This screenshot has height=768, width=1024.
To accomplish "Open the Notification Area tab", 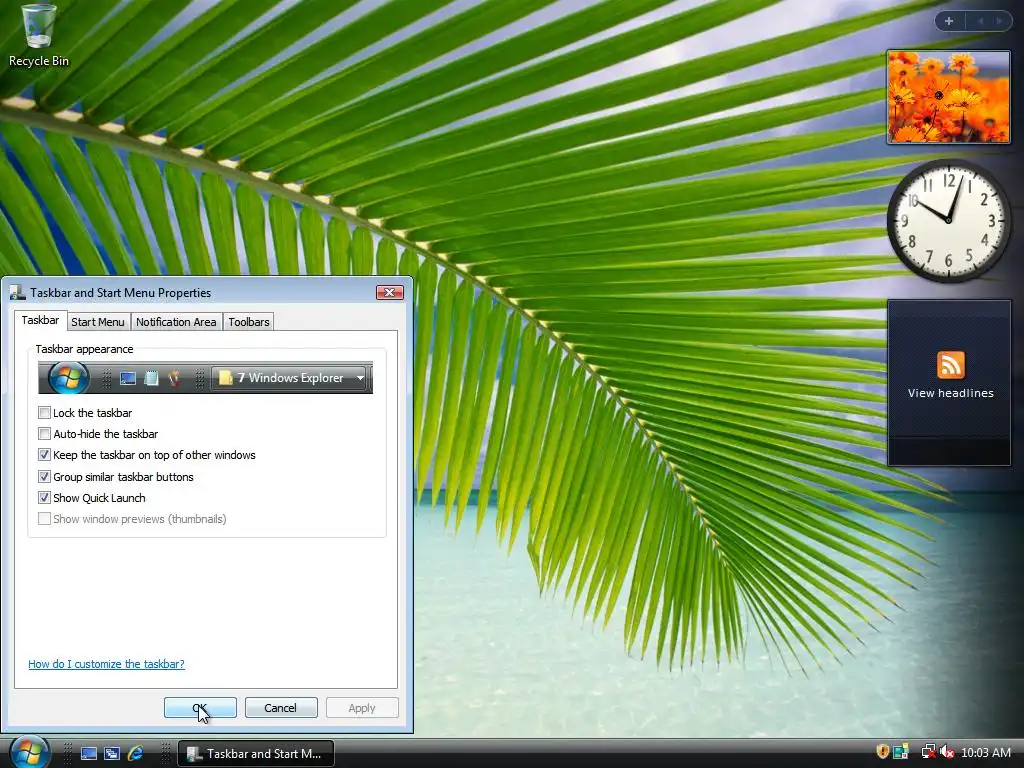I will [x=176, y=322].
